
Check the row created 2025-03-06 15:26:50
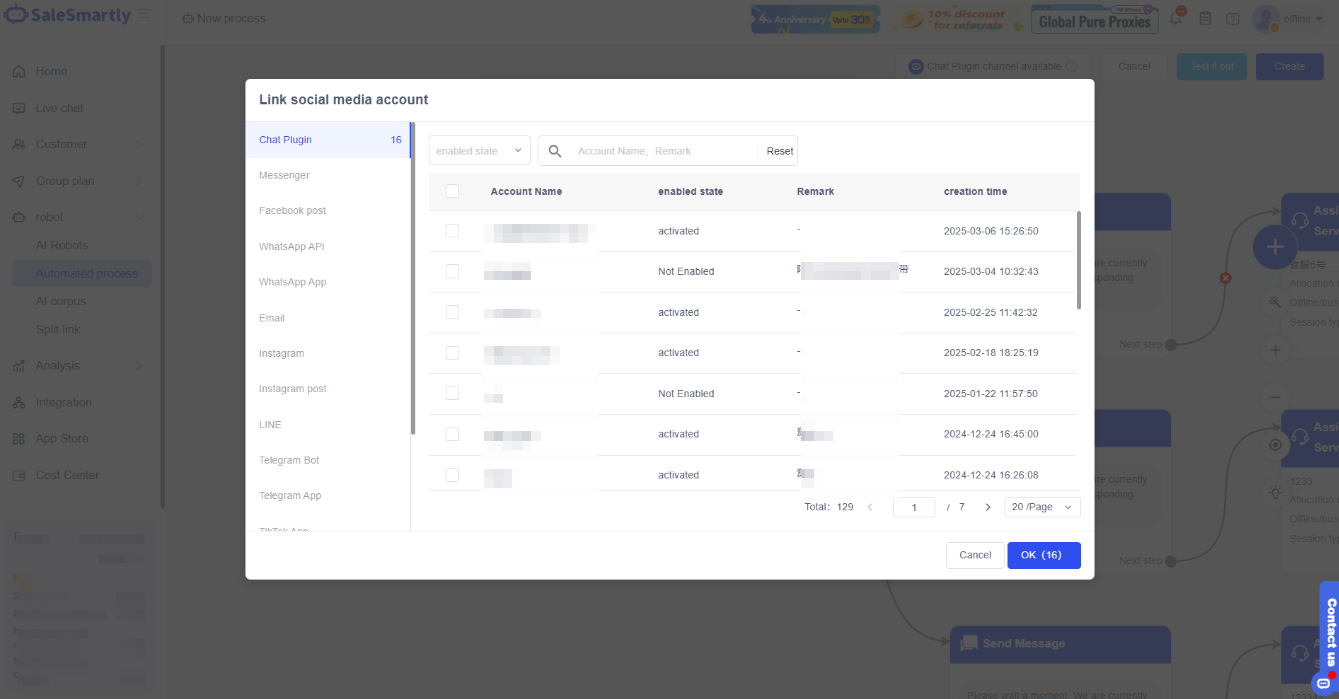coord(452,231)
